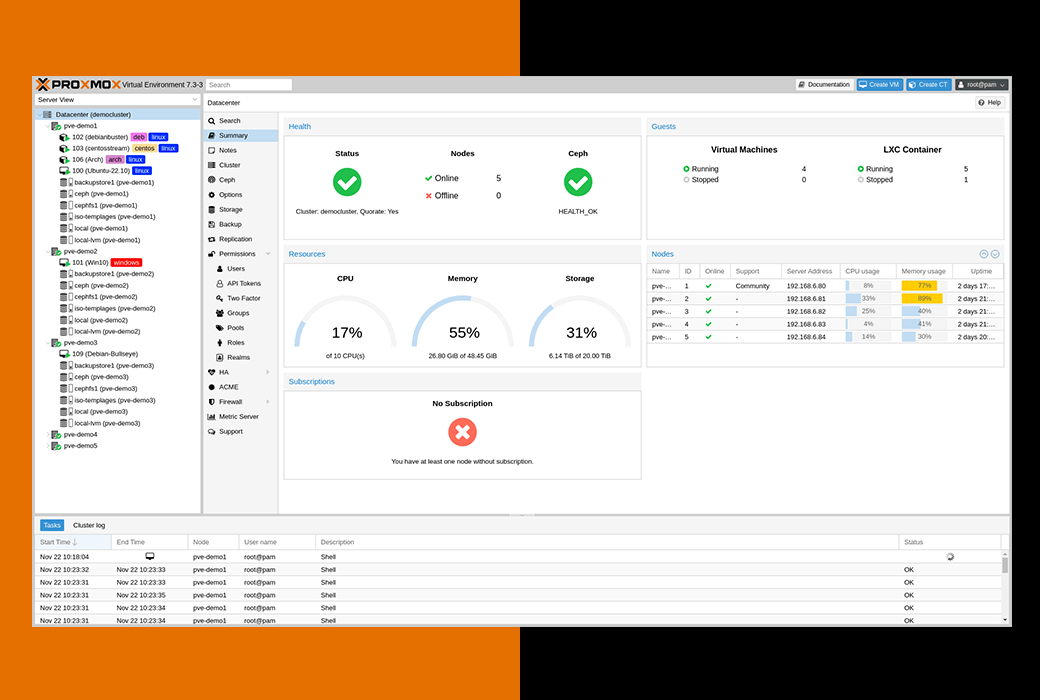The width and height of the screenshot is (1040, 700).
Task: Select the node row with address 192.168.6.80
Action: [825, 286]
